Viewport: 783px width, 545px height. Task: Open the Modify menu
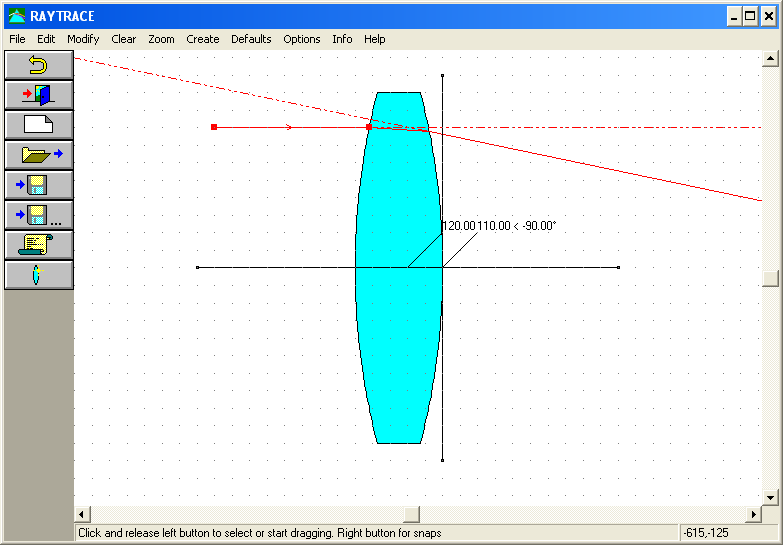click(83, 39)
